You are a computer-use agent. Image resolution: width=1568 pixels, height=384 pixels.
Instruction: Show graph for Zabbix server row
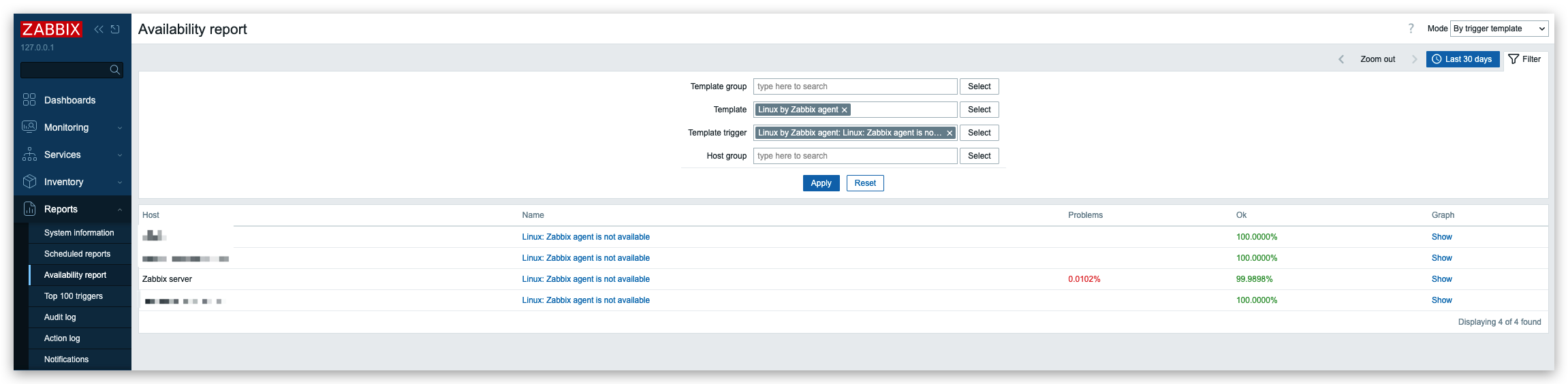[x=1441, y=279]
